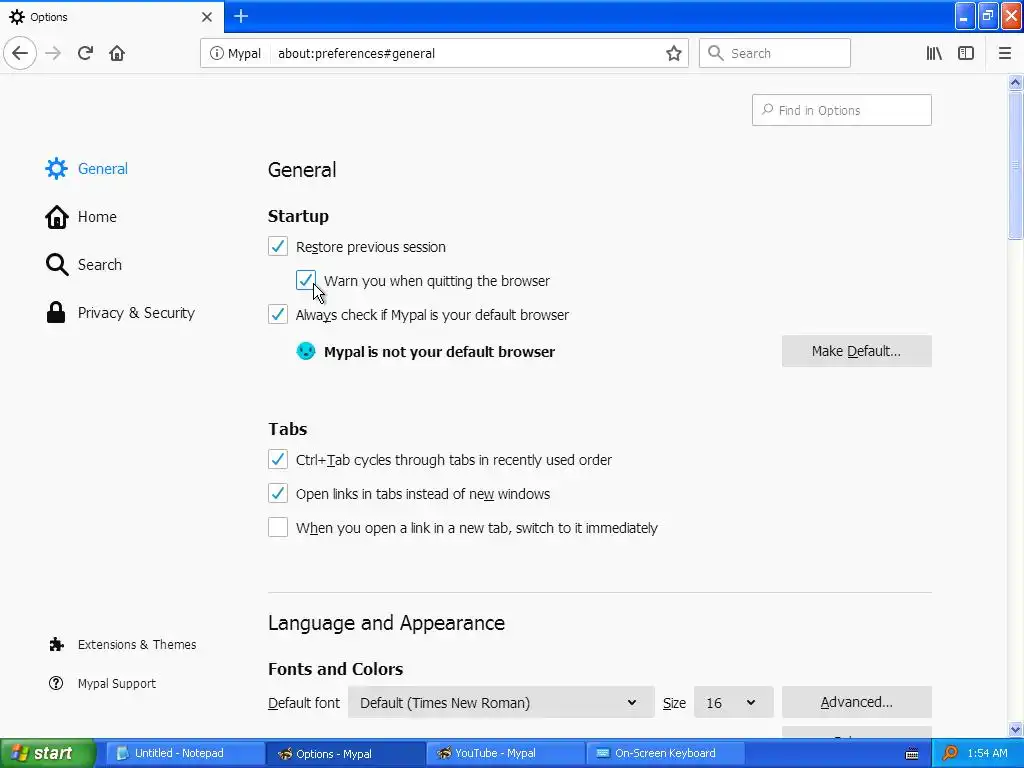Click the toolbar Search box
The width and height of the screenshot is (1024, 768).
tap(775, 54)
